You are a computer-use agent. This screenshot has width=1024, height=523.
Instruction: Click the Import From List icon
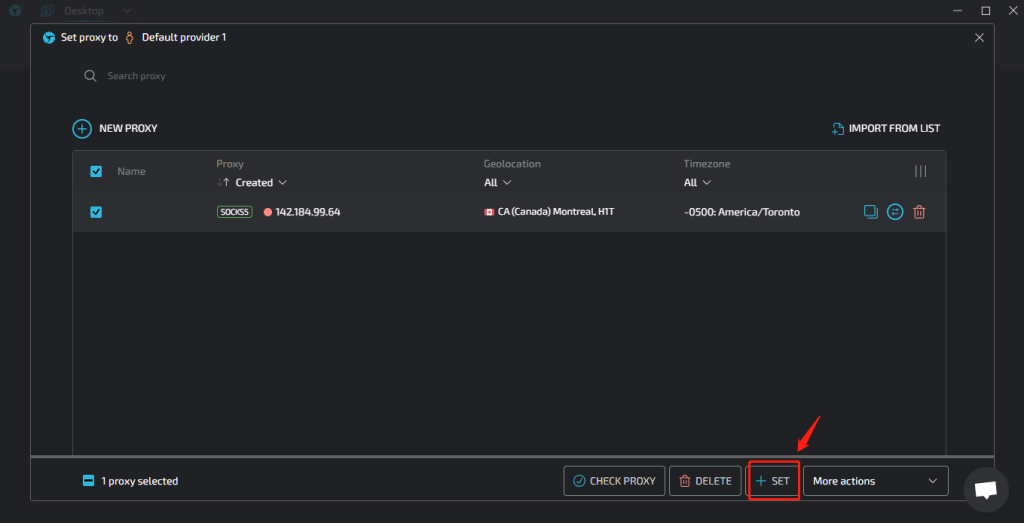point(838,129)
